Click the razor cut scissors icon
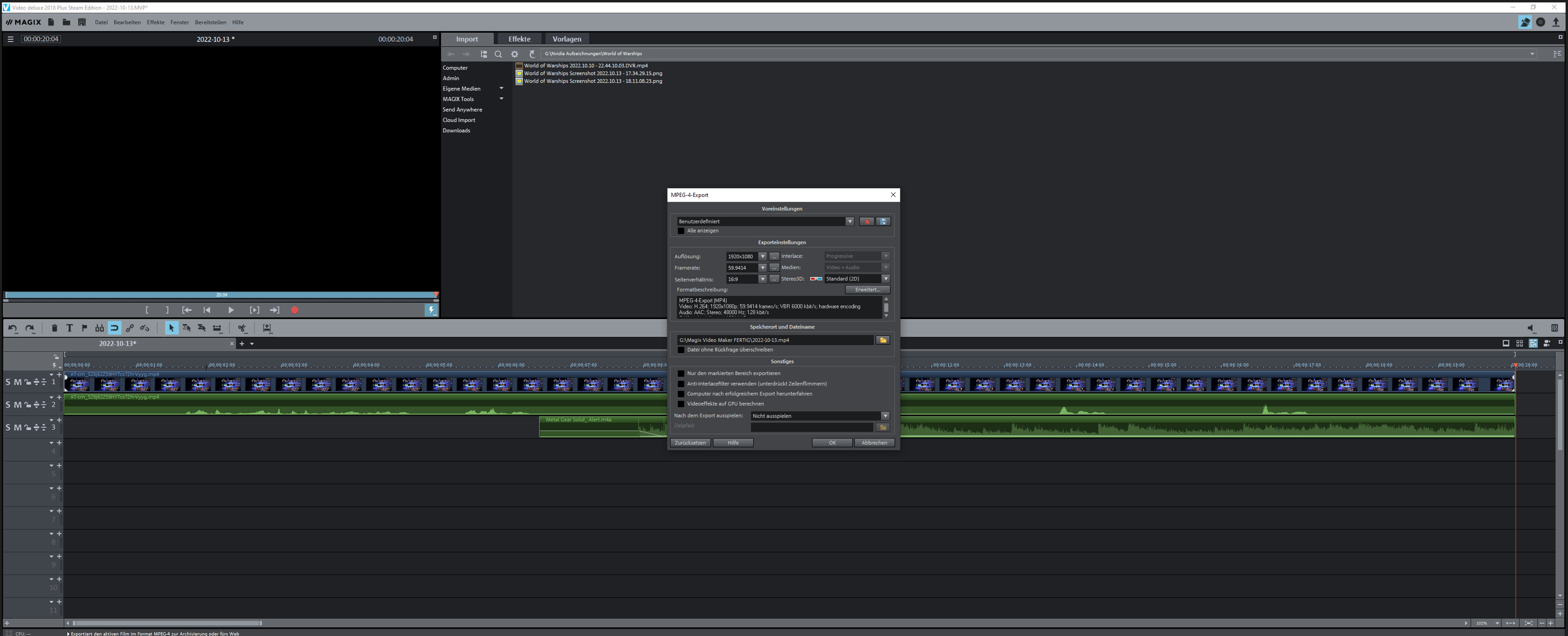1568x636 pixels. (x=242, y=328)
